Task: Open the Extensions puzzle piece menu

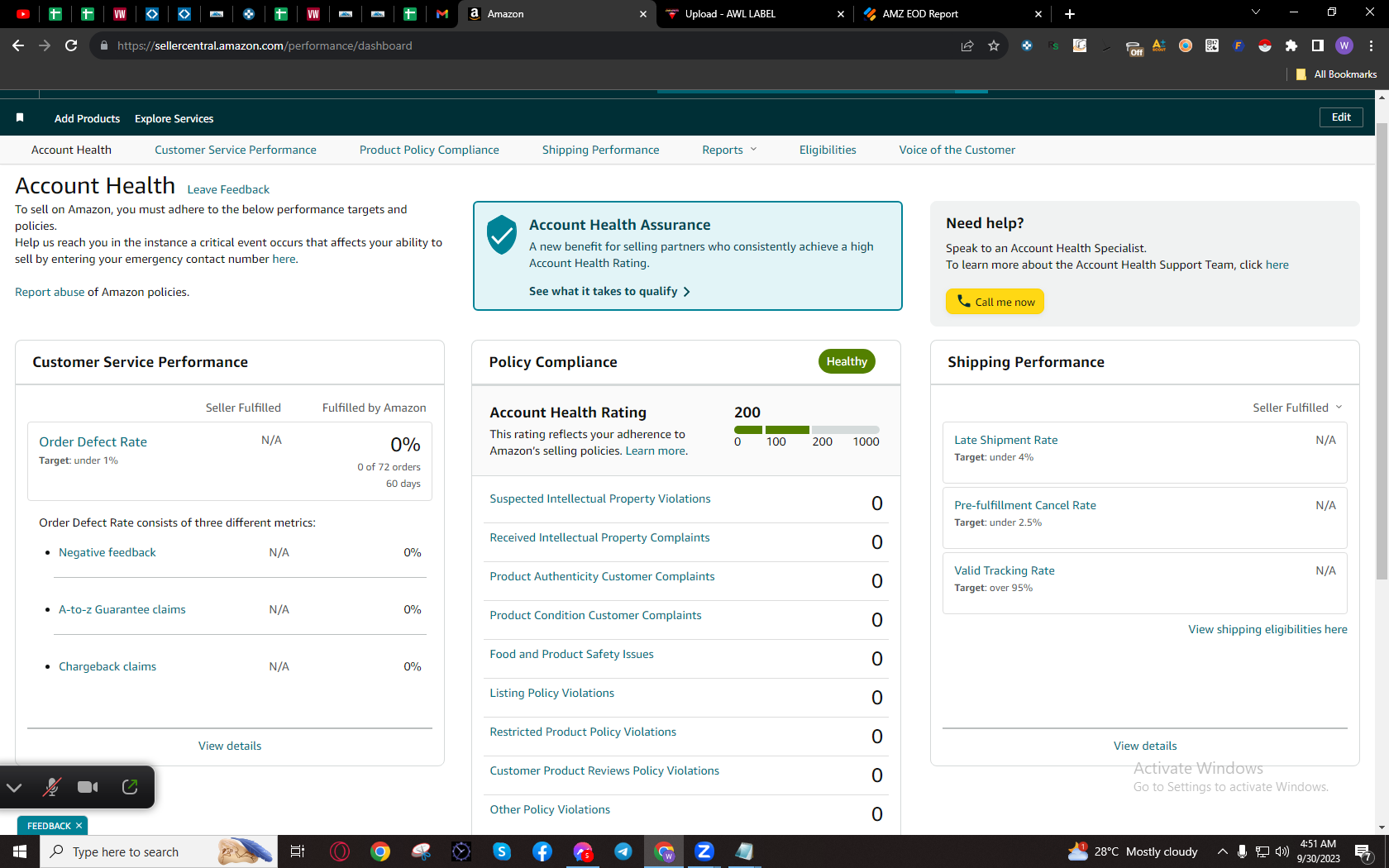Action: point(1291,45)
